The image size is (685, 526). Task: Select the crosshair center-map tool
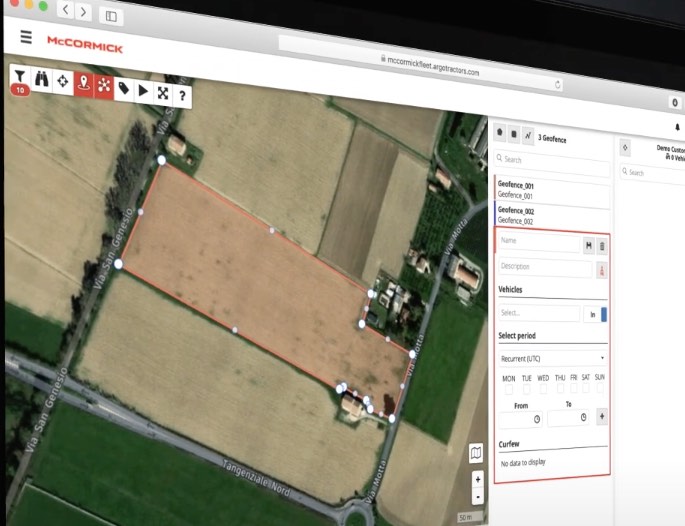pos(62,82)
